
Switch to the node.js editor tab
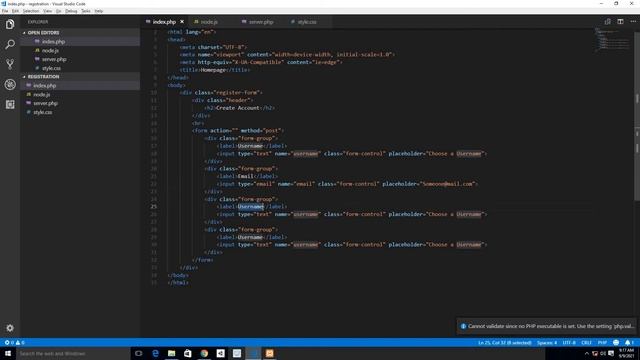(x=209, y=22)
